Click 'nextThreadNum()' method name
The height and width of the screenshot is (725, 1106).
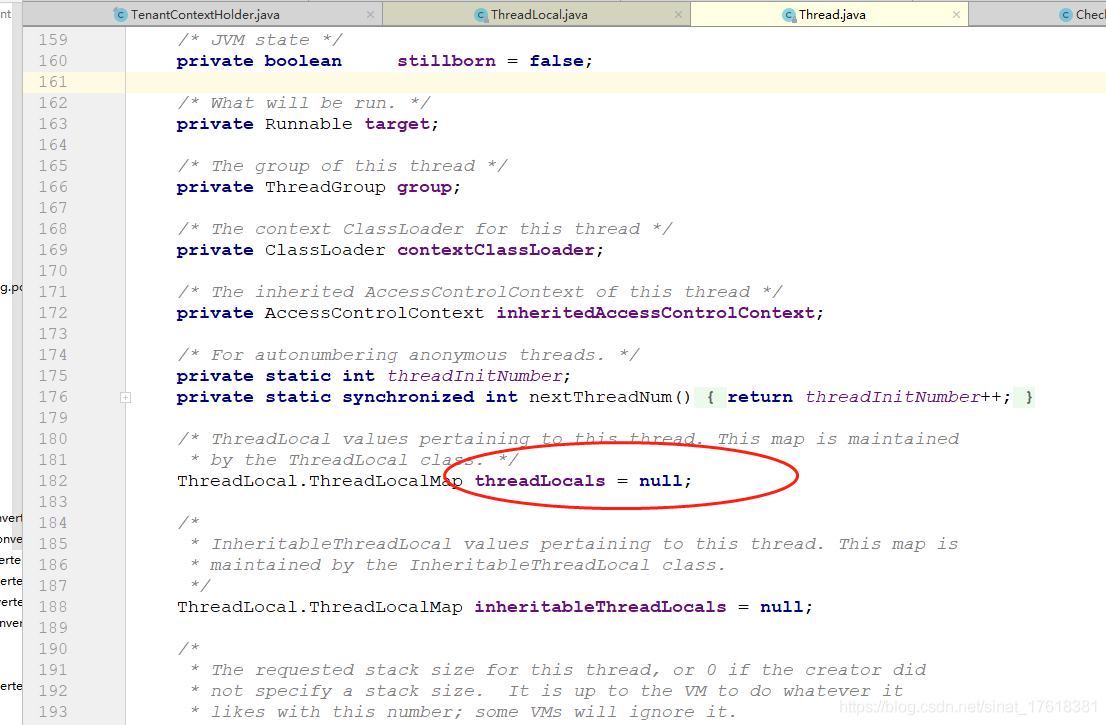click(x=610, y=397)
